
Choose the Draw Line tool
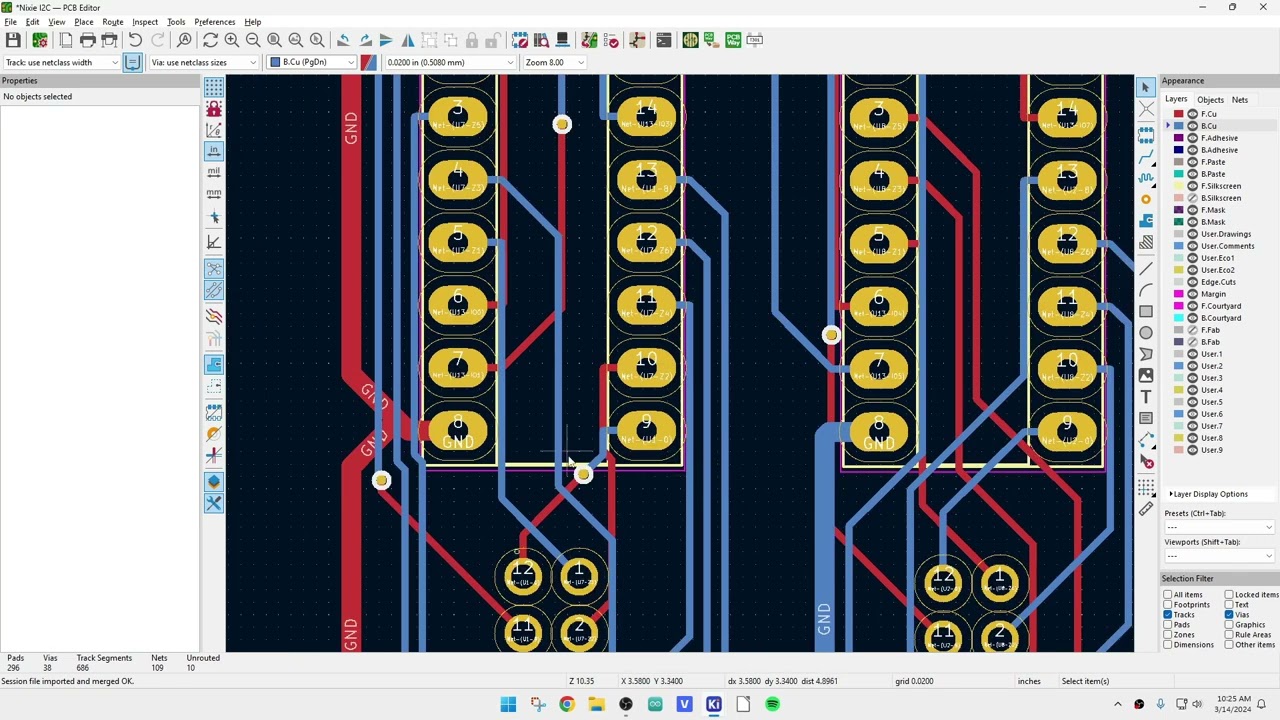1146,269
